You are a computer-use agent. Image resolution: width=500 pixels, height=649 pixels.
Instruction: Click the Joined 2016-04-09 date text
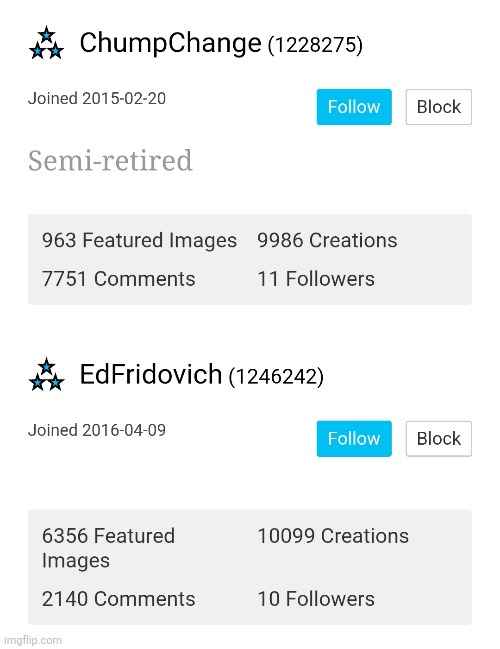tap(97, 430)
